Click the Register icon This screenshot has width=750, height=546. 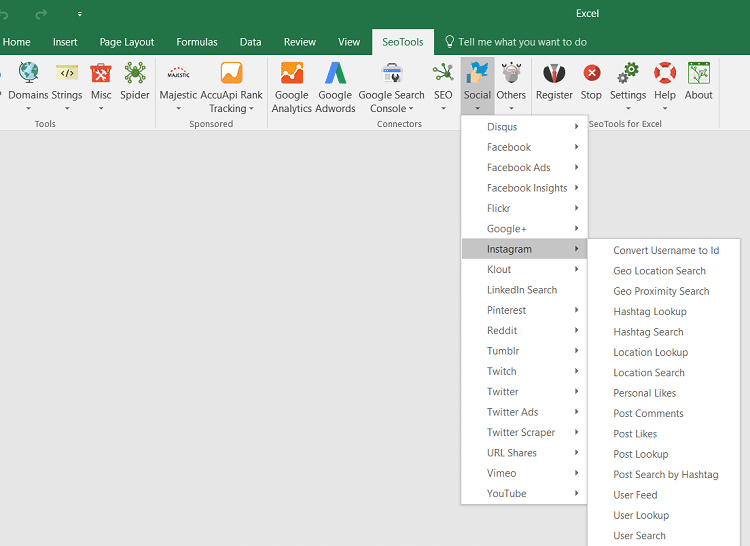coord(554,73)
